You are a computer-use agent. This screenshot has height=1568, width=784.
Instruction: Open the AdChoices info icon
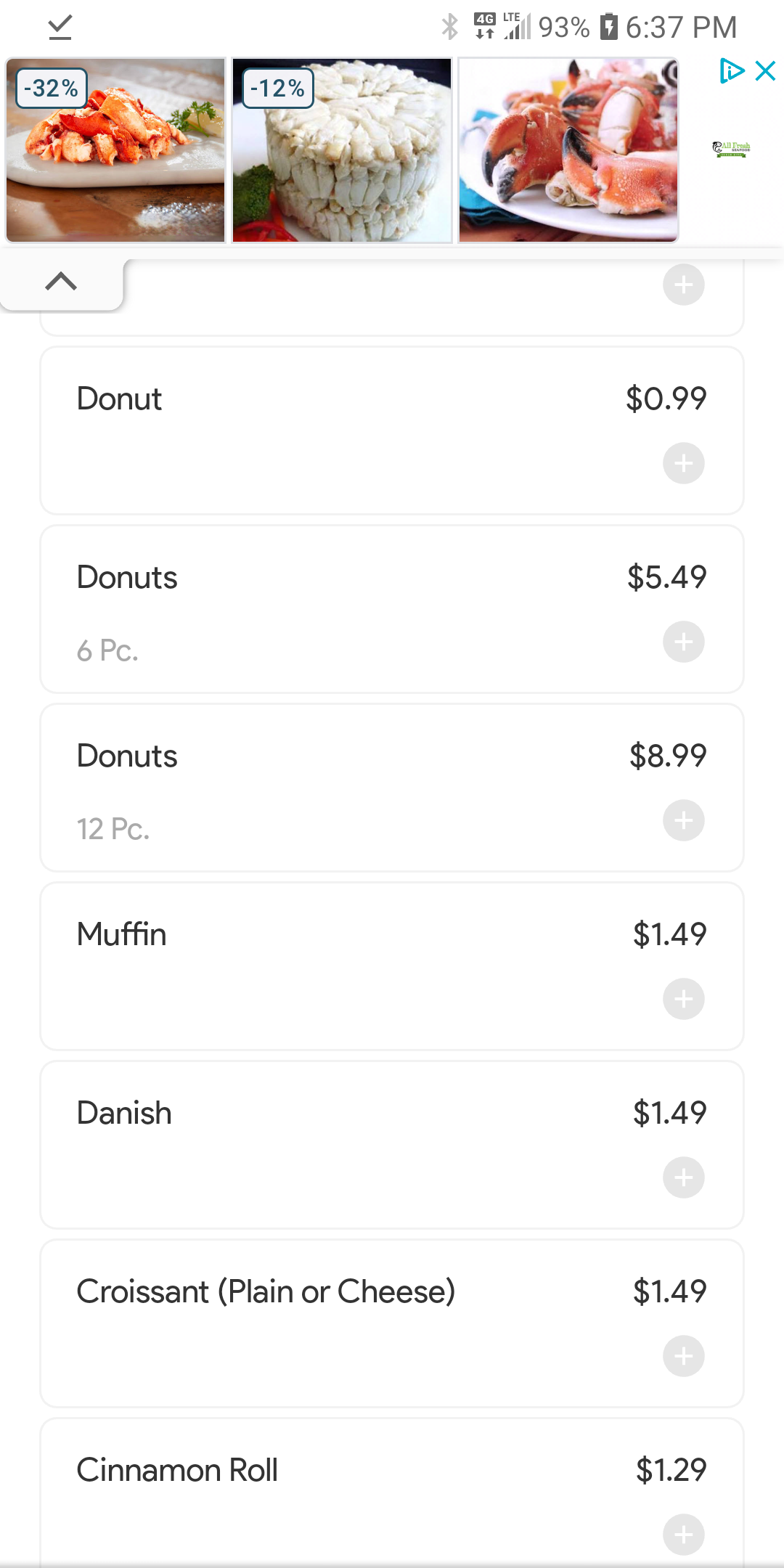click(x=731, y=71)
